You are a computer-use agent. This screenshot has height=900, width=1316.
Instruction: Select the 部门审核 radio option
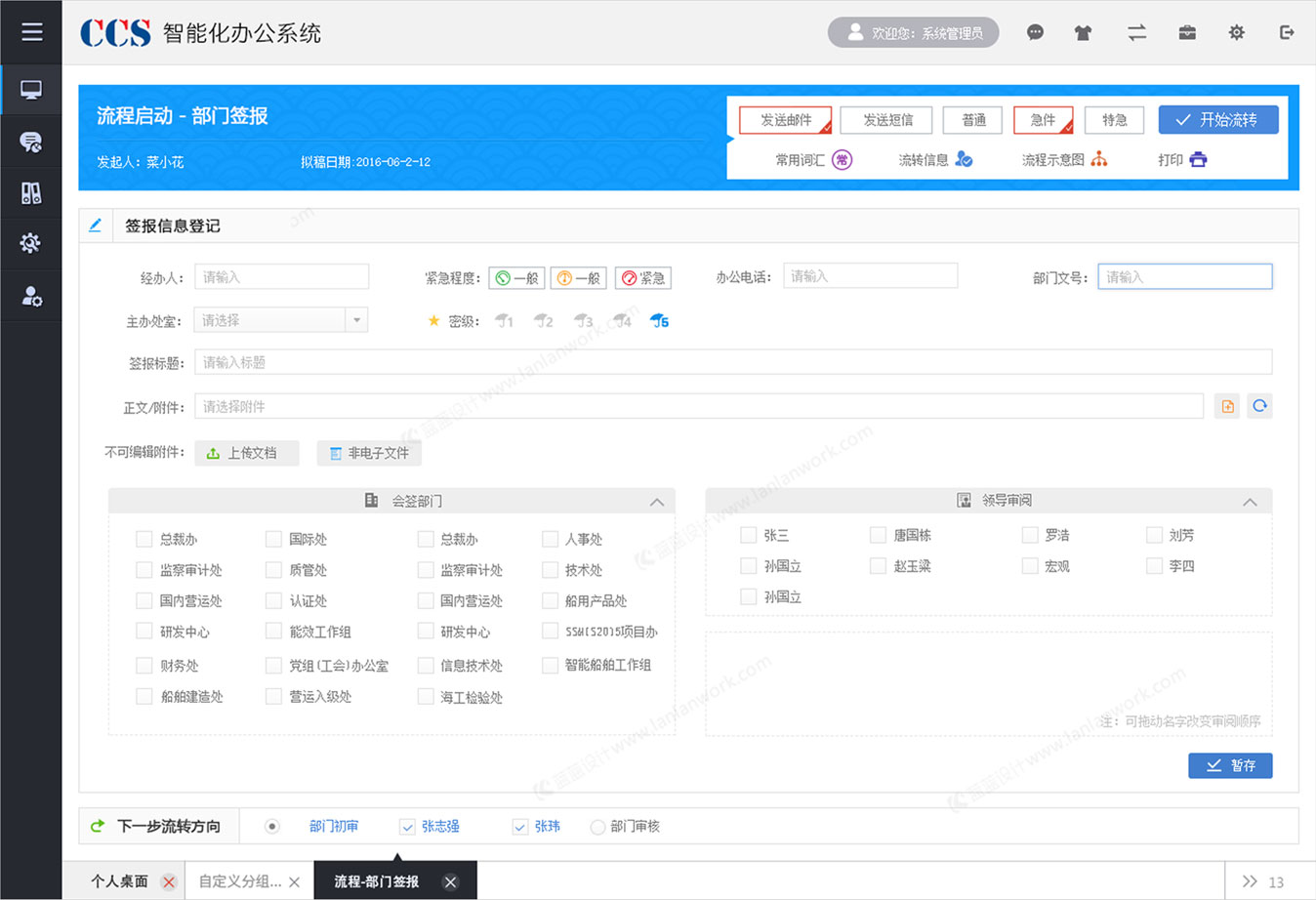(x=596, y=826)
